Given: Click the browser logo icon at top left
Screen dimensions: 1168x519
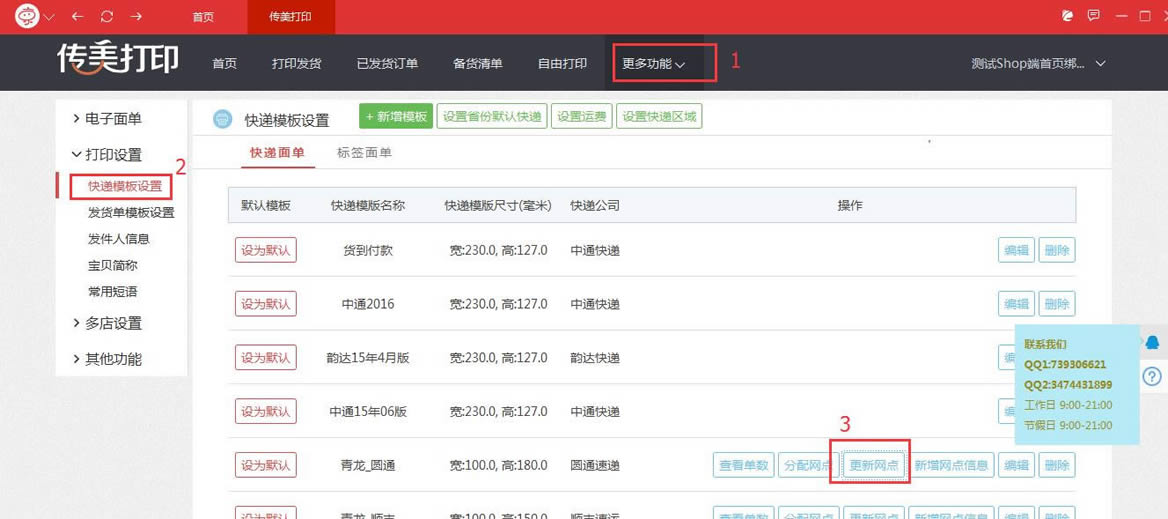Looking at the screenshot, I should [x=28, y=16].
